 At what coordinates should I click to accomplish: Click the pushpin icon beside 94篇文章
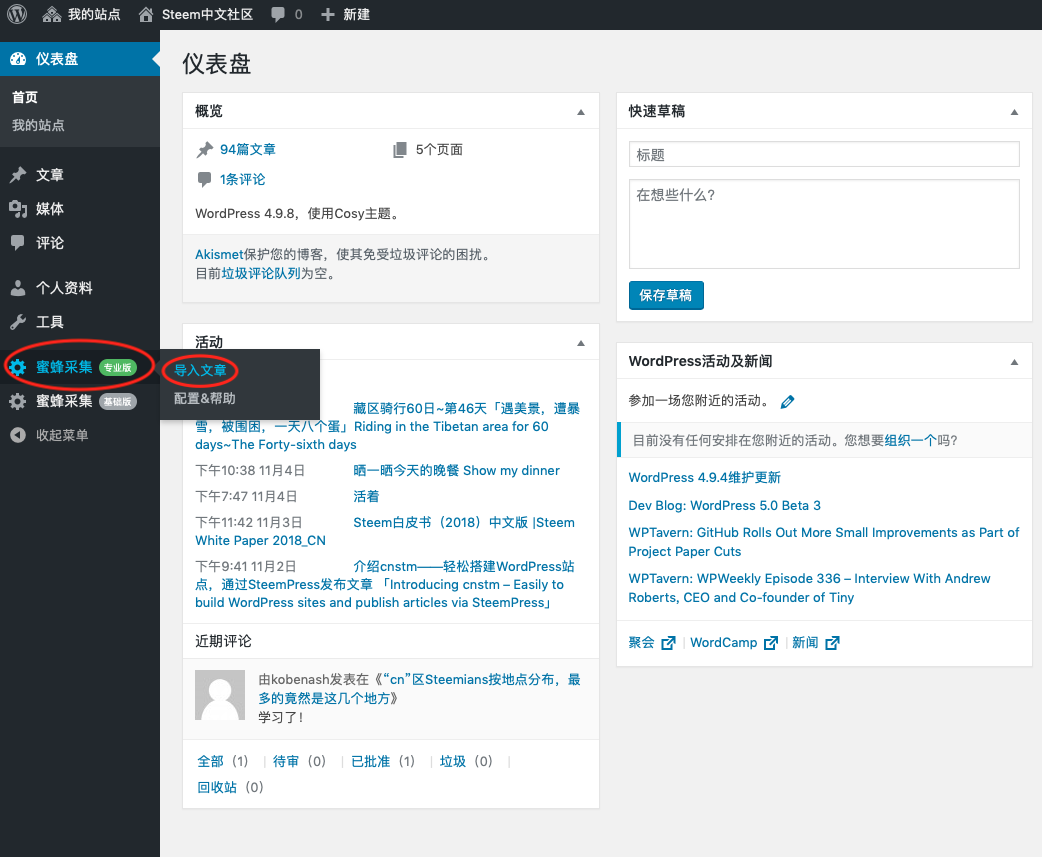pos(205,149)
